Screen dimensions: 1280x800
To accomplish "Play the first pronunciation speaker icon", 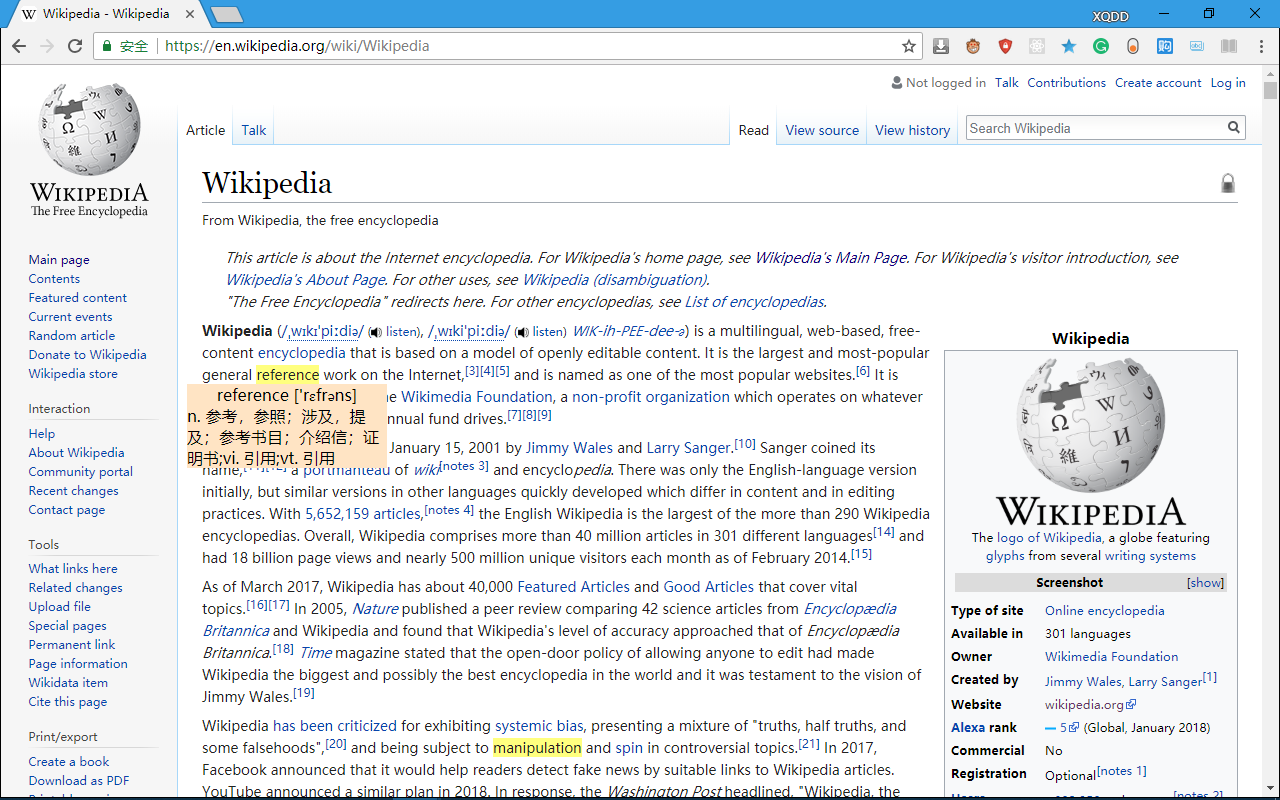I will point(375,332).
